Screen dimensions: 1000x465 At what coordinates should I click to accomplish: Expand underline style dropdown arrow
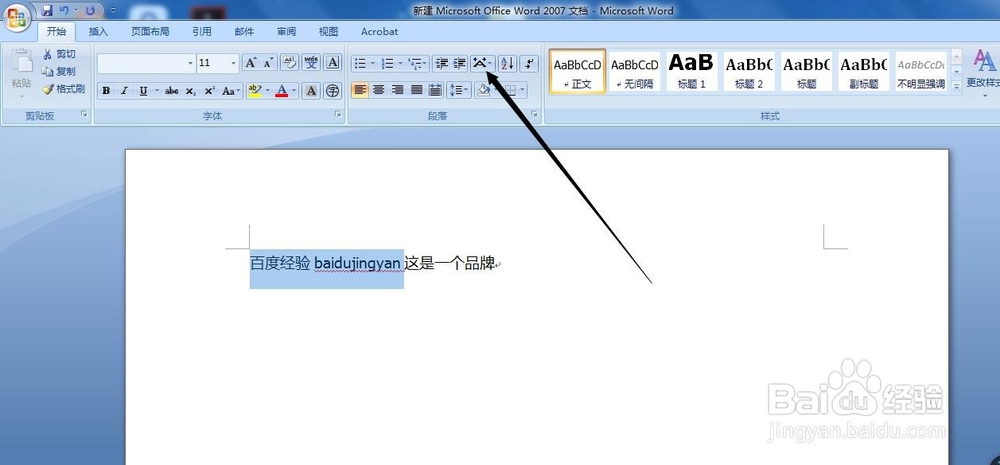click(x=156, y=91)
